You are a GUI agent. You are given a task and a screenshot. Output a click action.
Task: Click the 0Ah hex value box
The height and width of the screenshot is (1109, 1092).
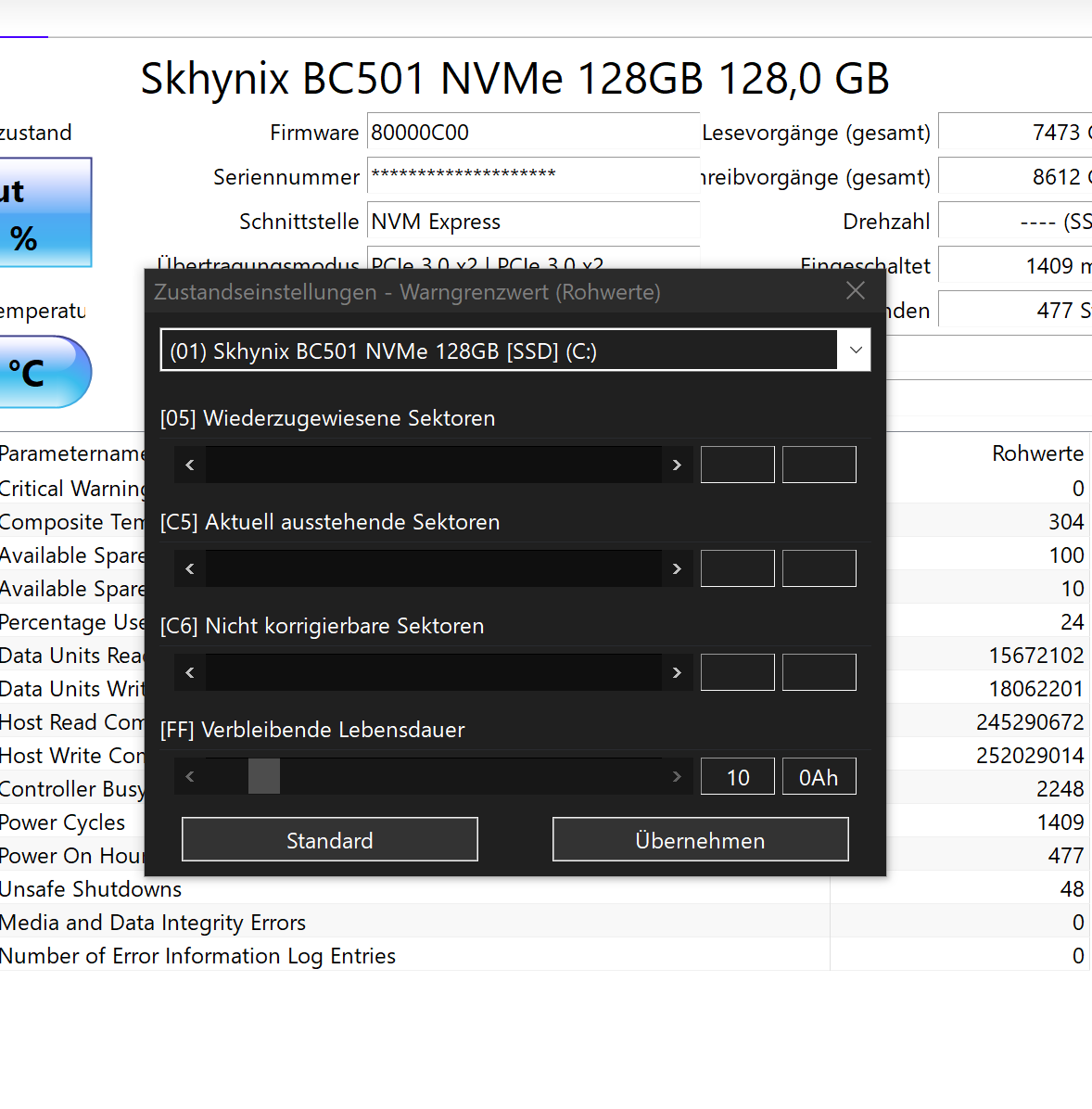[819, 777]
